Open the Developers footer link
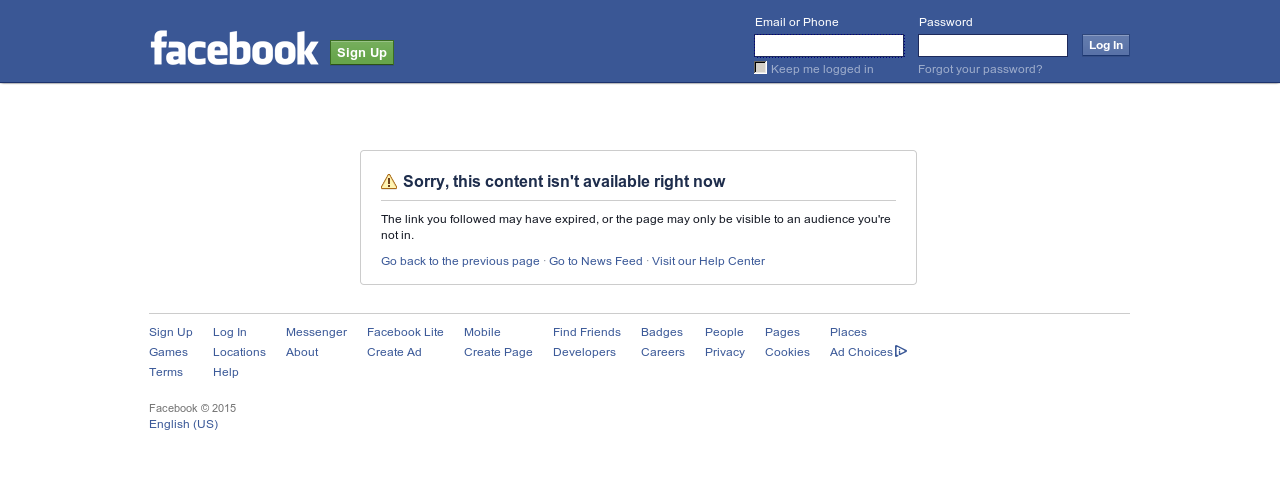Image resolution: width=1280 pixels, height=480 pixels. pos(584,352)
